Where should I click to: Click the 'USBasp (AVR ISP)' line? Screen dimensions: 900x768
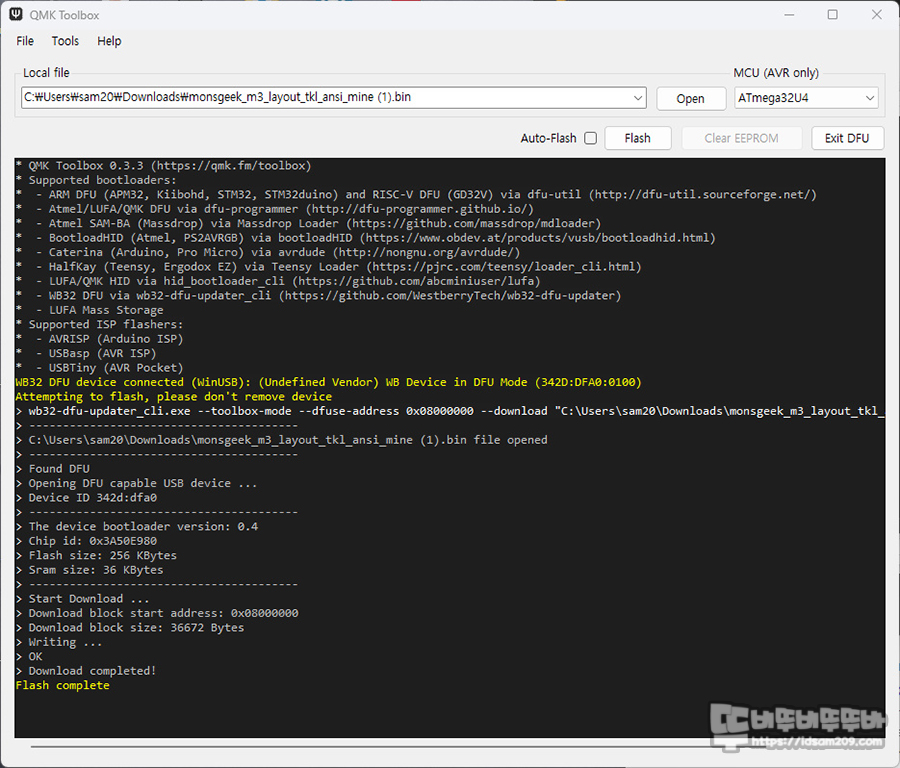[86, 354]
